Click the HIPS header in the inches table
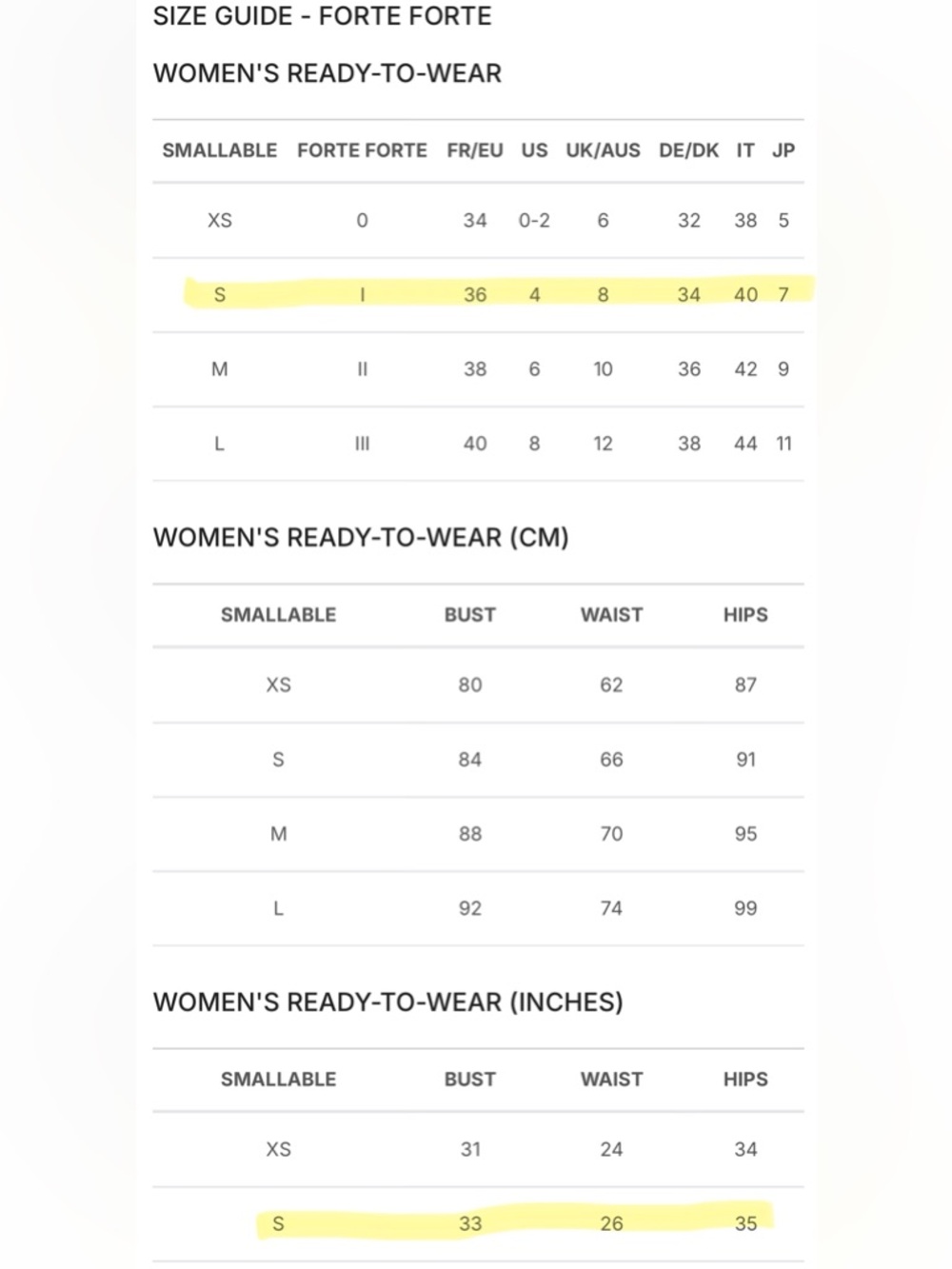 [745, 1080]
